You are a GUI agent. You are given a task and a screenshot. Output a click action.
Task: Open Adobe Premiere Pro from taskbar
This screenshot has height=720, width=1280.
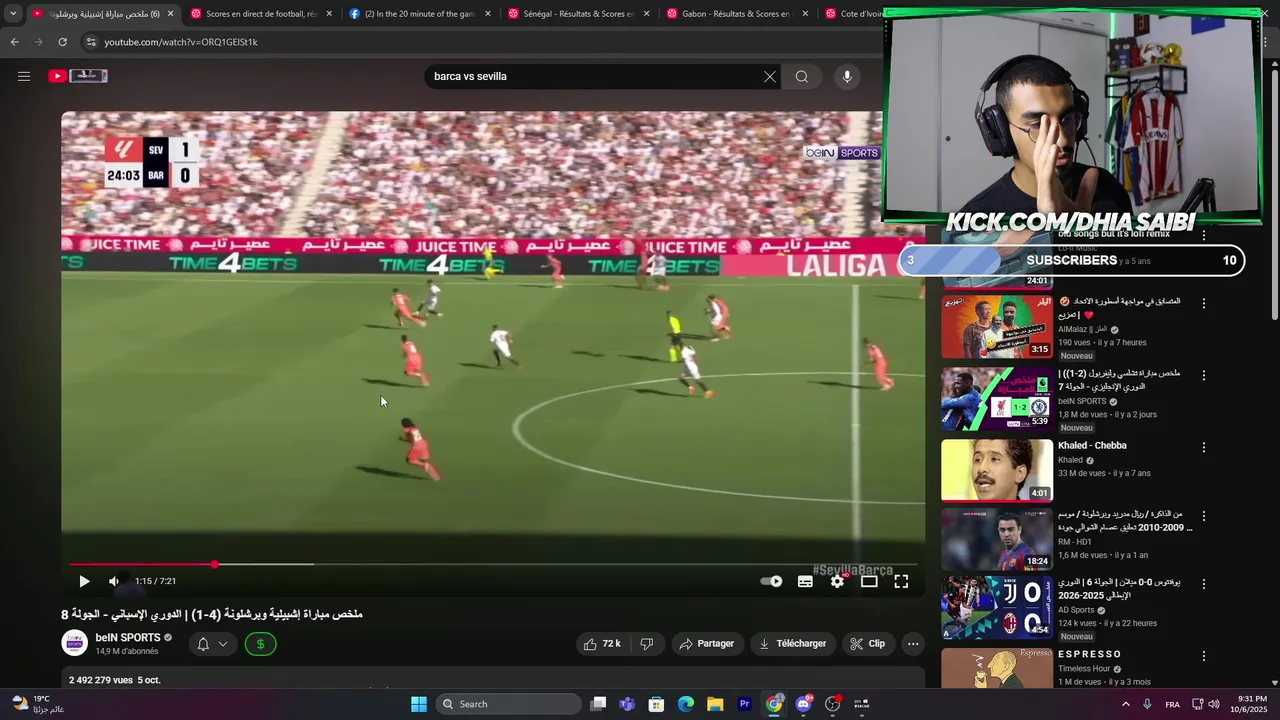(744, 704)
